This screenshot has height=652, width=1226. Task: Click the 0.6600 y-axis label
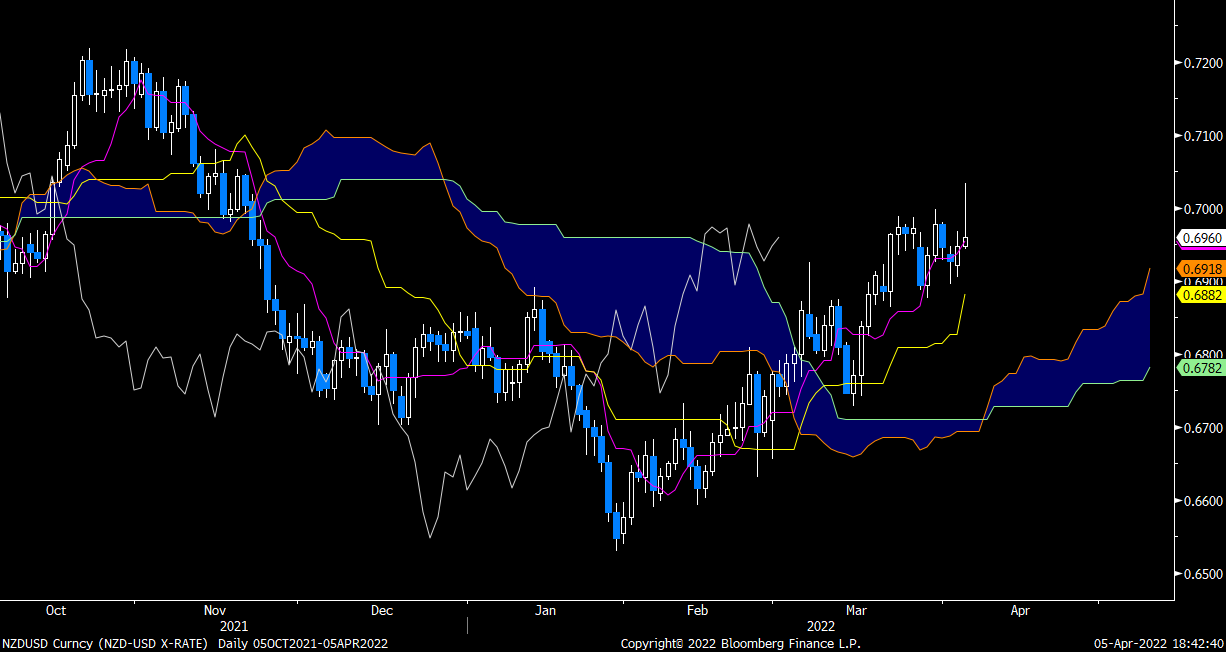1201,501
